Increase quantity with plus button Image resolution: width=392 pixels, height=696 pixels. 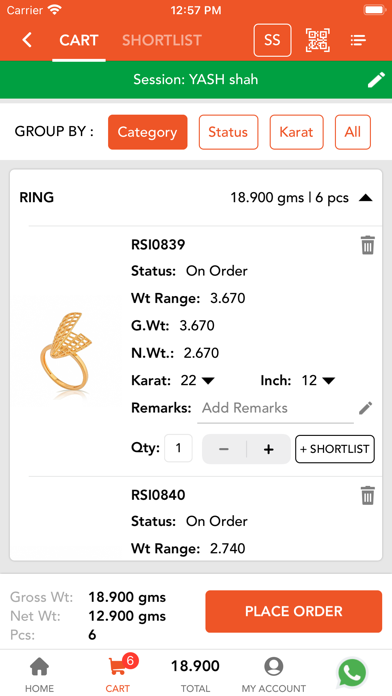[x=269, y=449]
